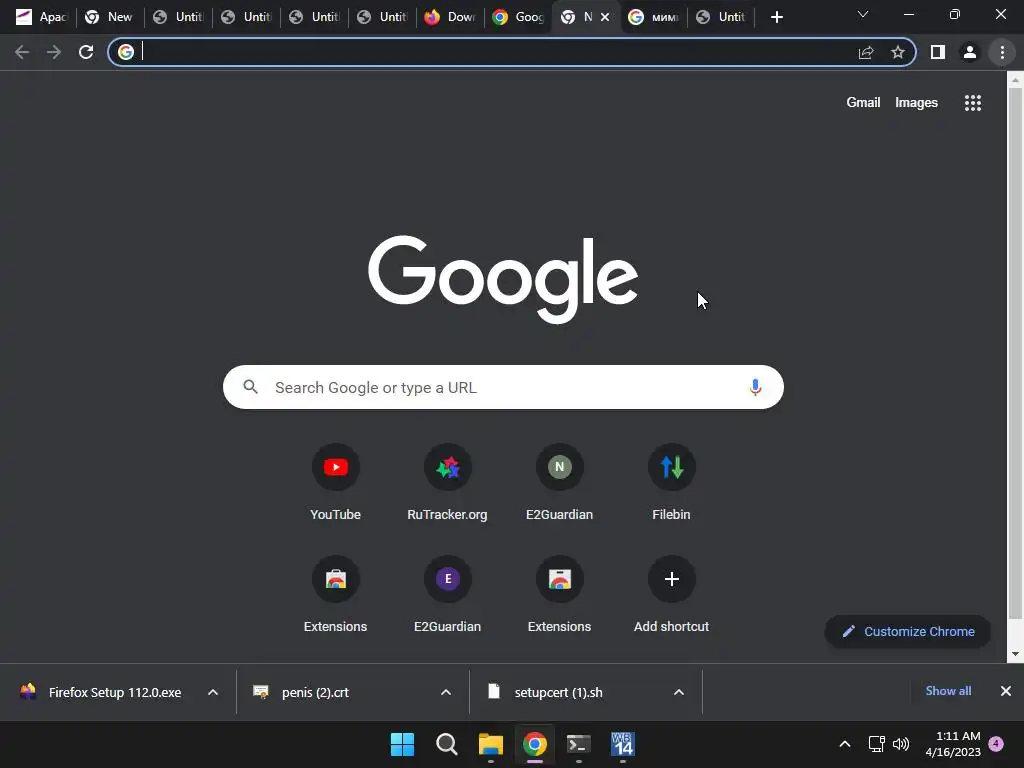Click Google site icon in address bar

(126, 52)
